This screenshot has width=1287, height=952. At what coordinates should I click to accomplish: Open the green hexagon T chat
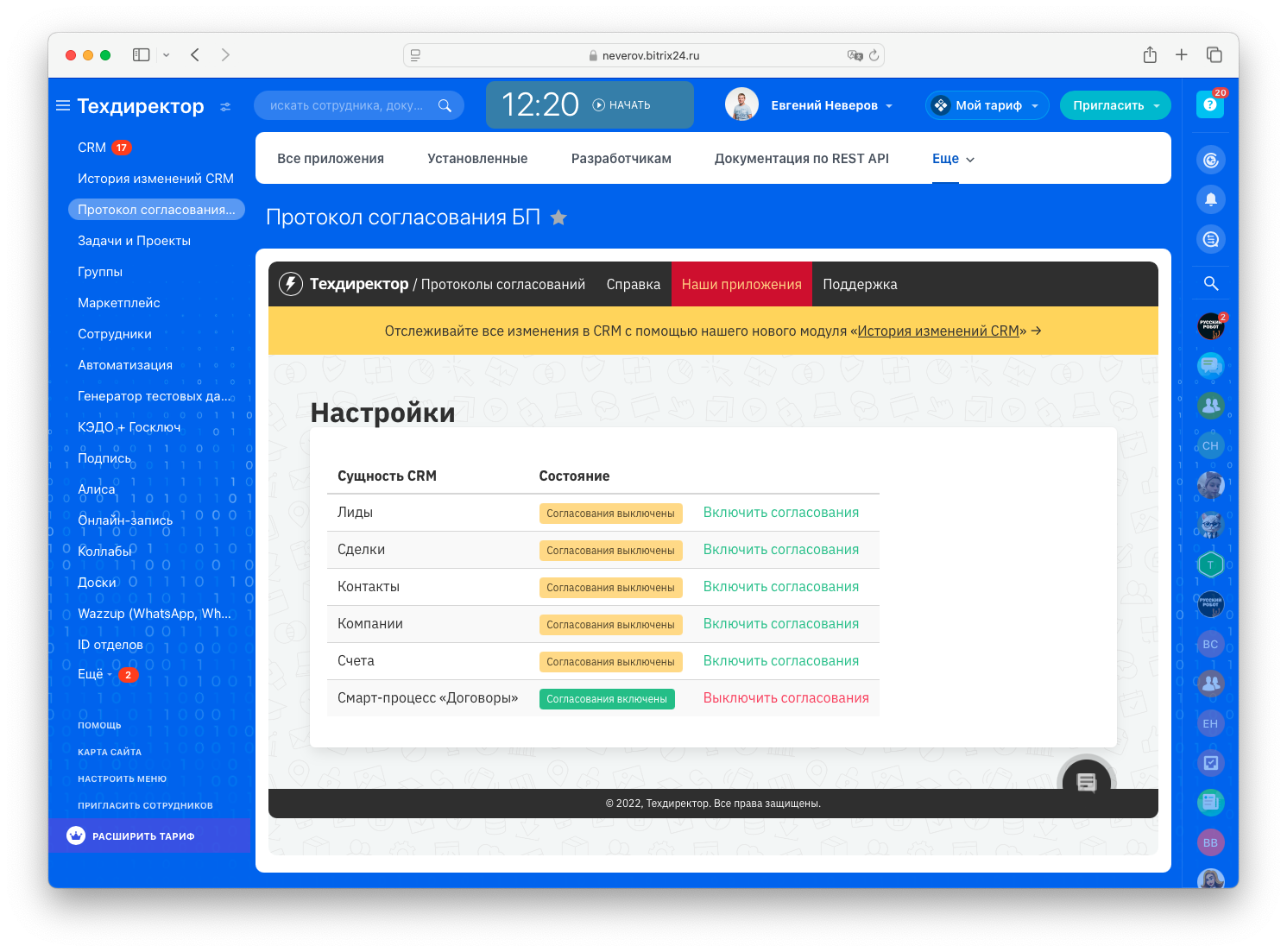pyautogui.click(x=1211, y=564)
